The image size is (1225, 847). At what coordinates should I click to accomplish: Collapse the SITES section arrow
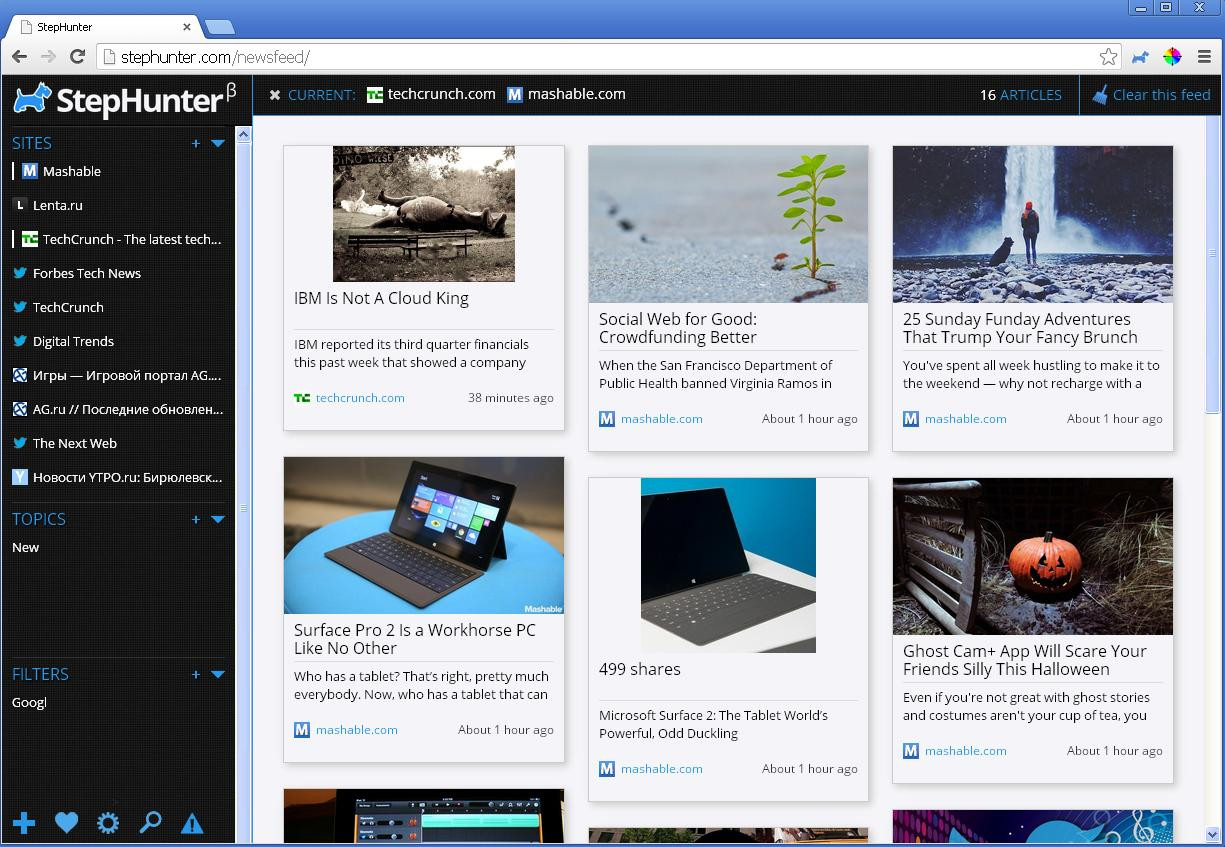click(217, 144)
